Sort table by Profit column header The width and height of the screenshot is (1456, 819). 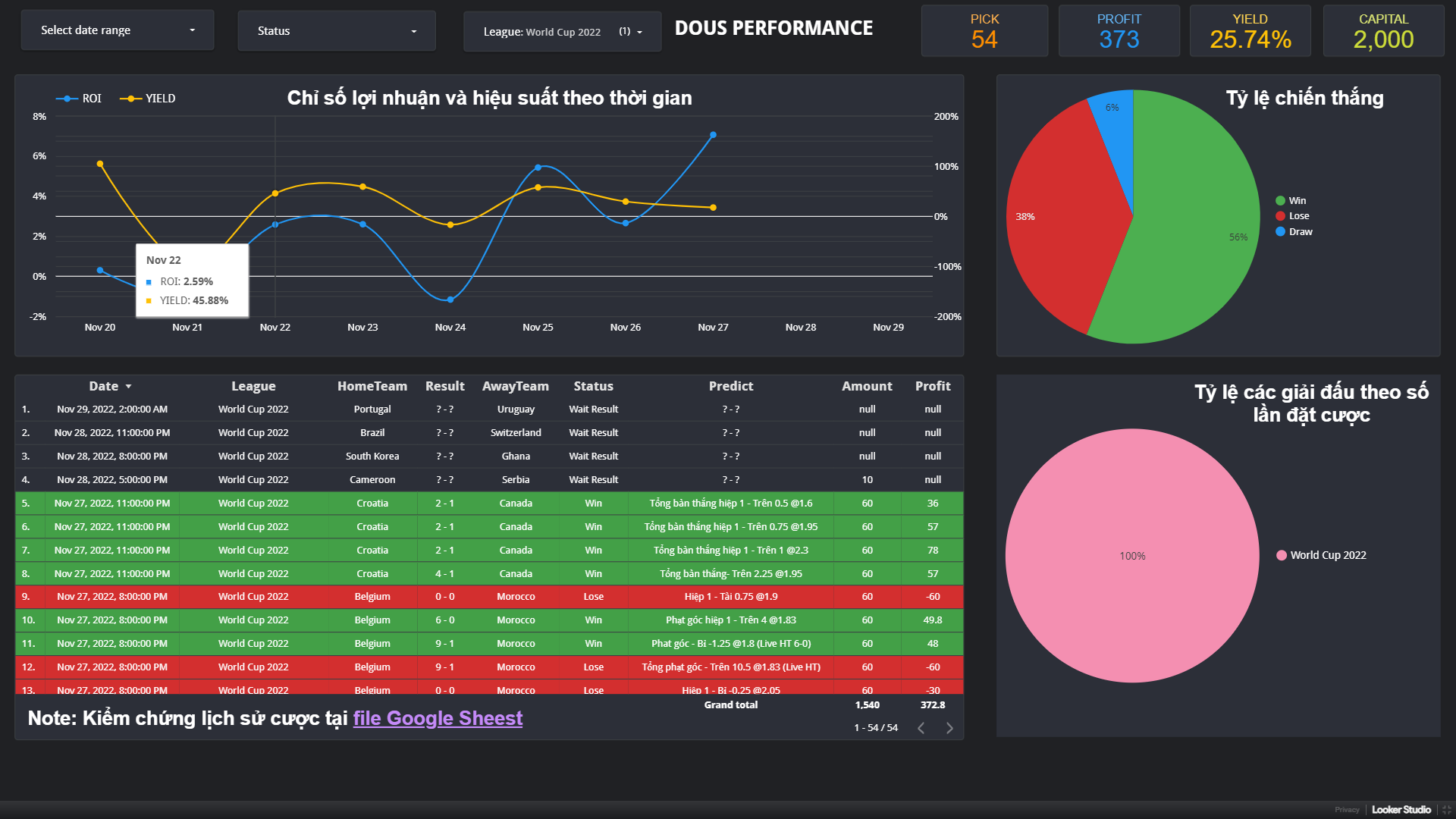click(932, 386)
